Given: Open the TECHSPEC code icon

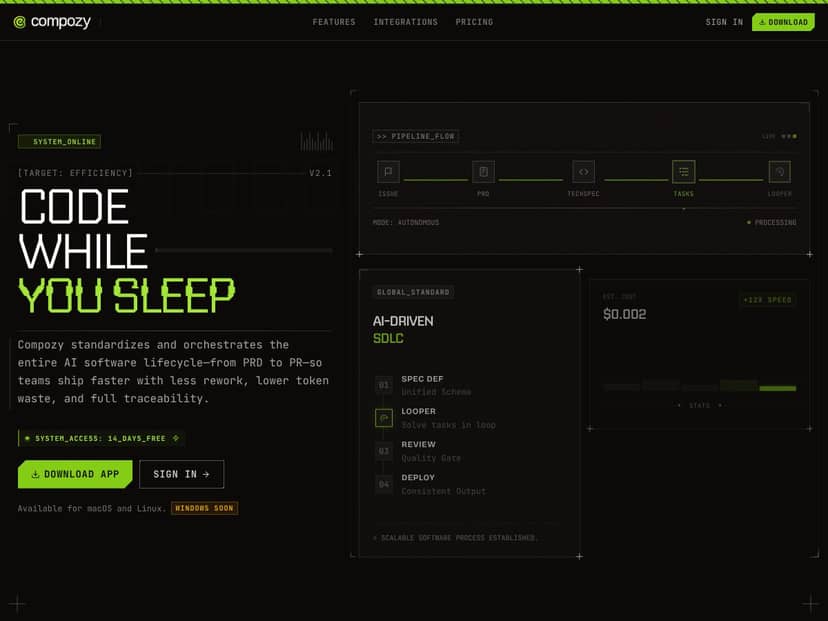Looking at the screenshot, I should pyautogui.click(x=584, y=171).
